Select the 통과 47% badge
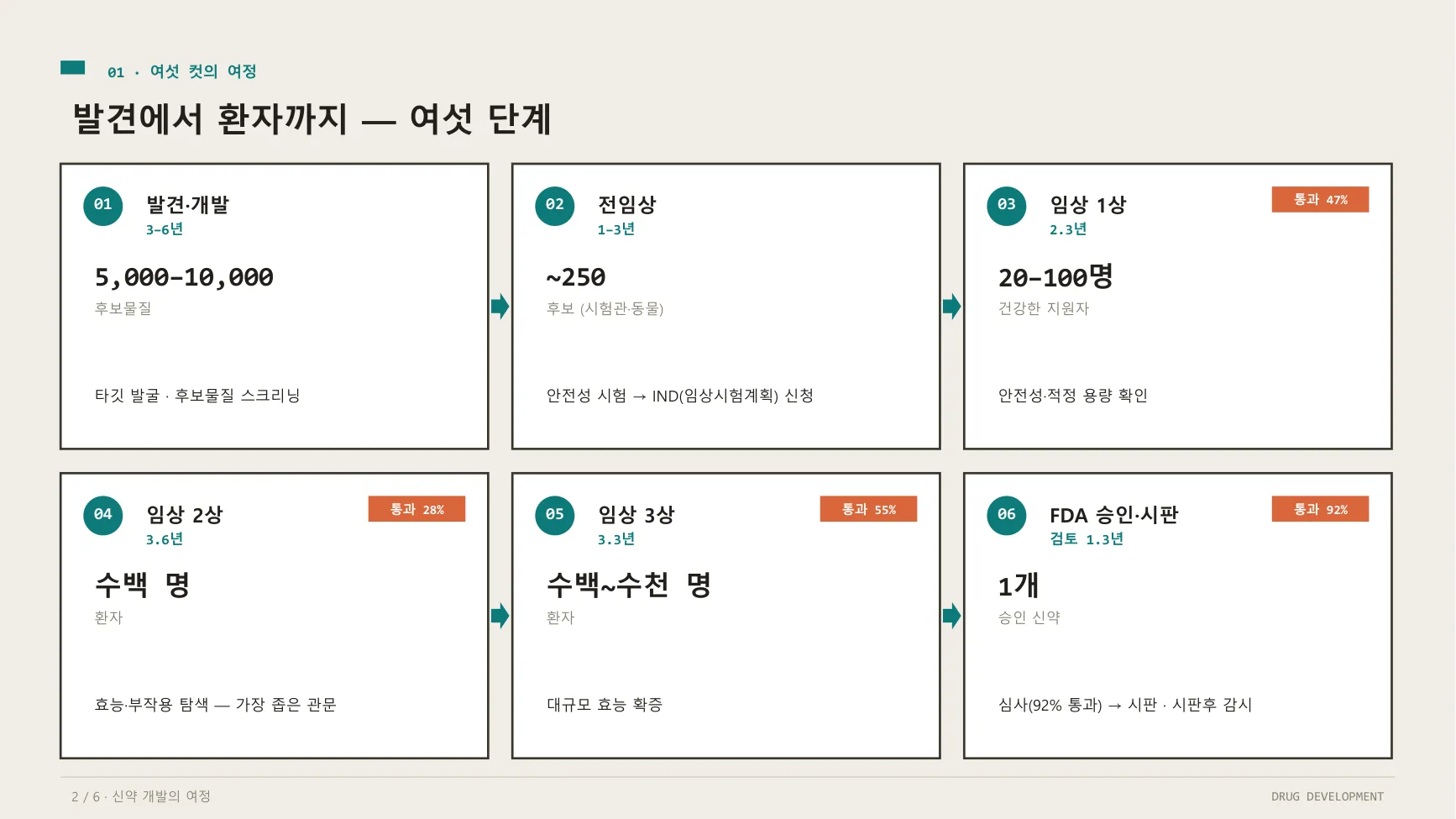Screen dimensions: 1456x819 point(1320,200)
